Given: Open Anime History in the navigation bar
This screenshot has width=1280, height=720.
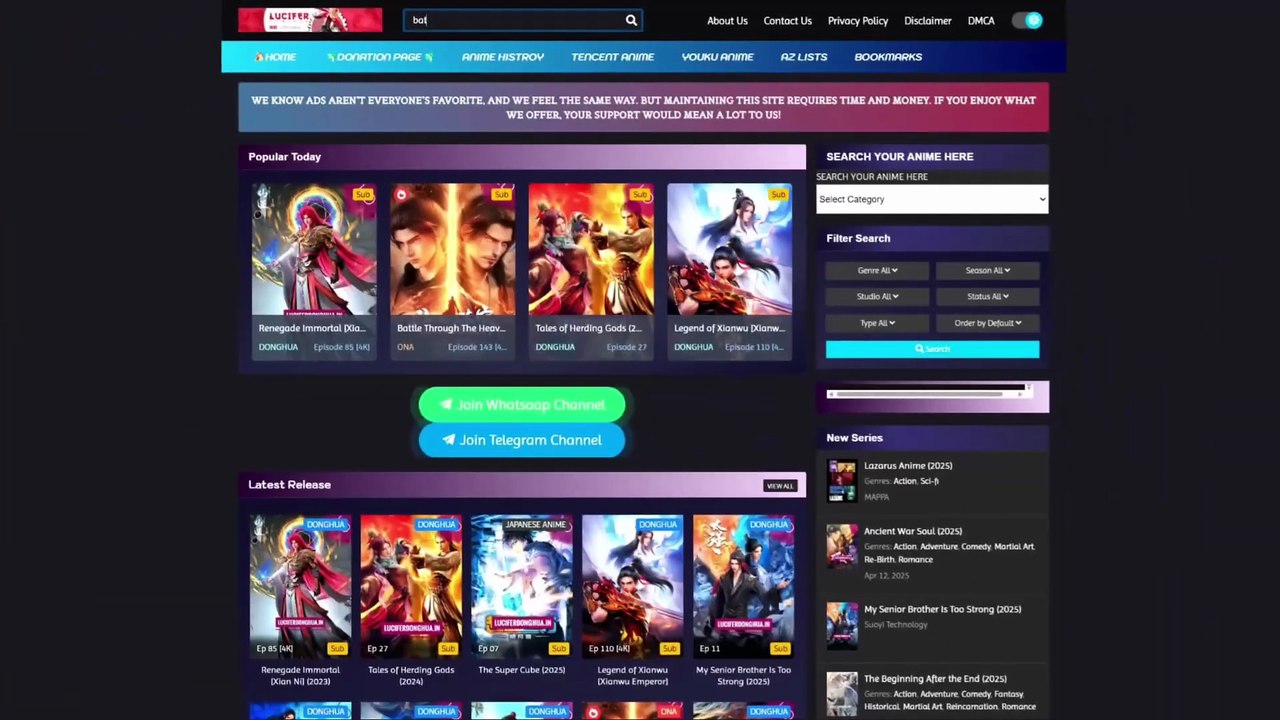Looking at the screenshot, I should click(503, 57).
